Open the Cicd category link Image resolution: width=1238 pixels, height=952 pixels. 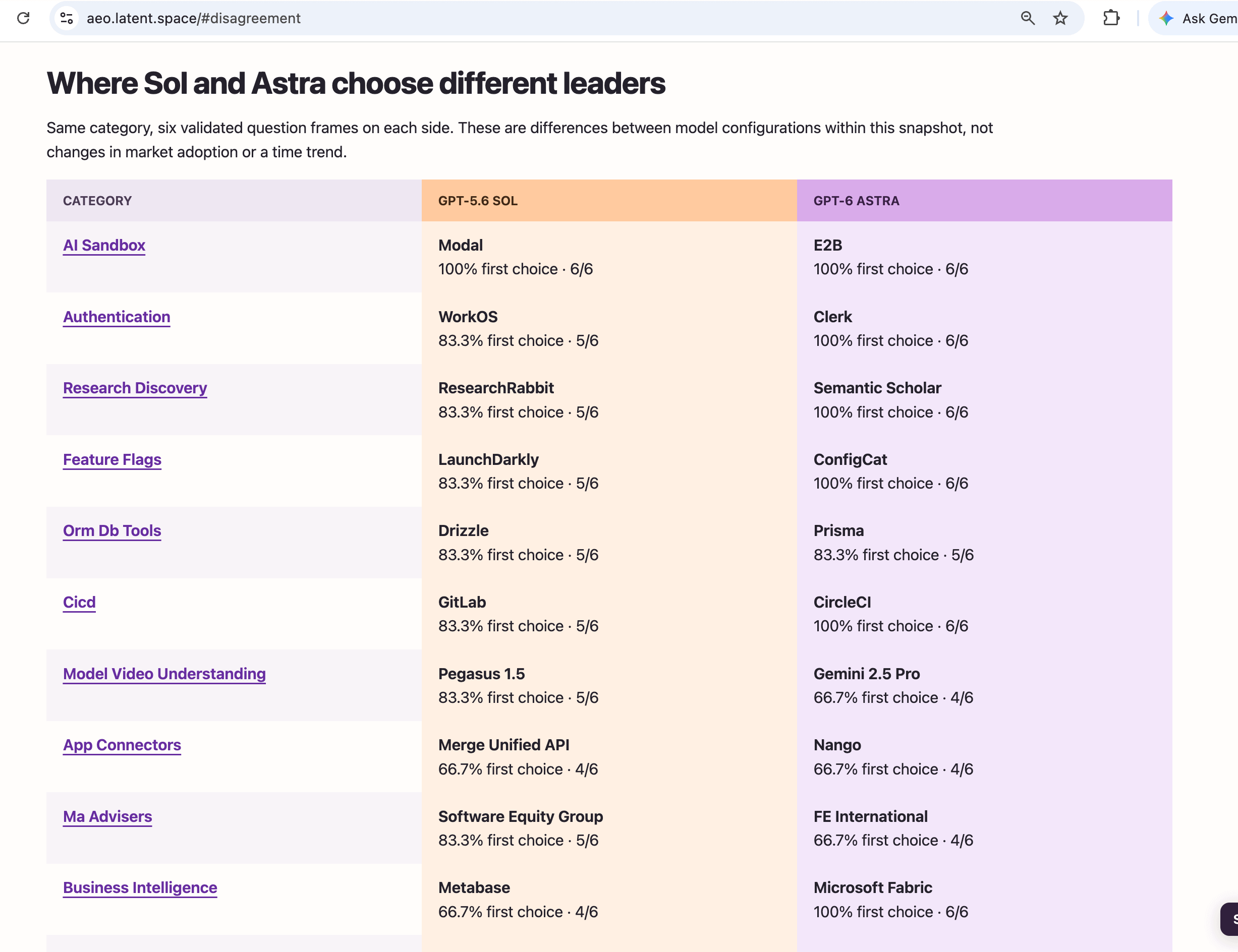pos(79,603)
